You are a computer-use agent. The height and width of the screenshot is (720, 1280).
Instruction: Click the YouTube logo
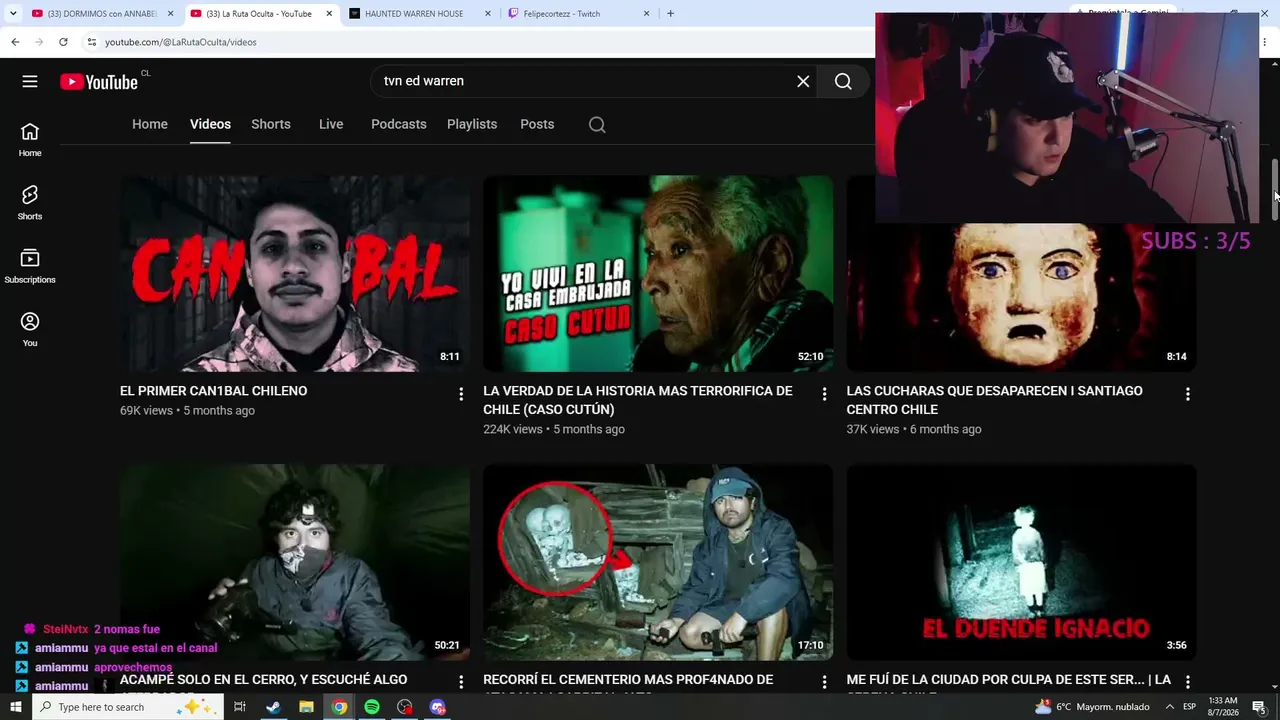99,82
